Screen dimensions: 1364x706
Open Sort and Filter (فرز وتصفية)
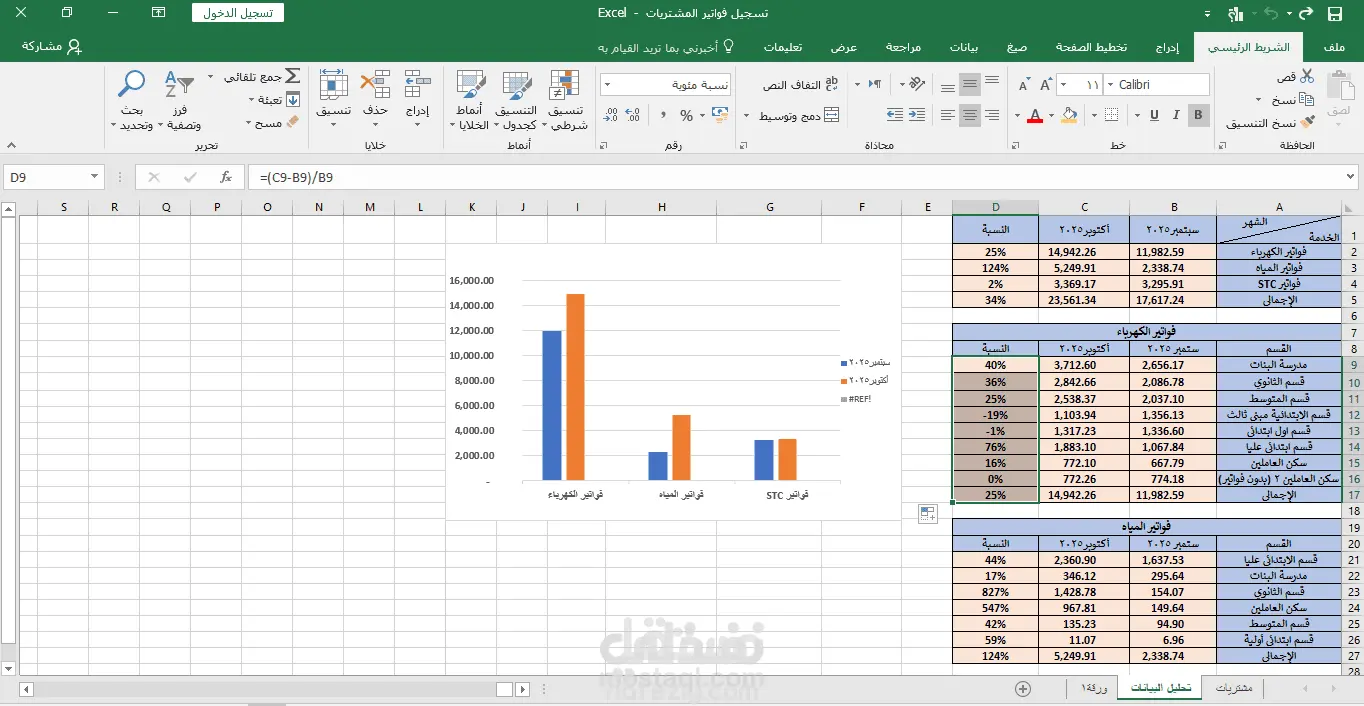point(180,100)
